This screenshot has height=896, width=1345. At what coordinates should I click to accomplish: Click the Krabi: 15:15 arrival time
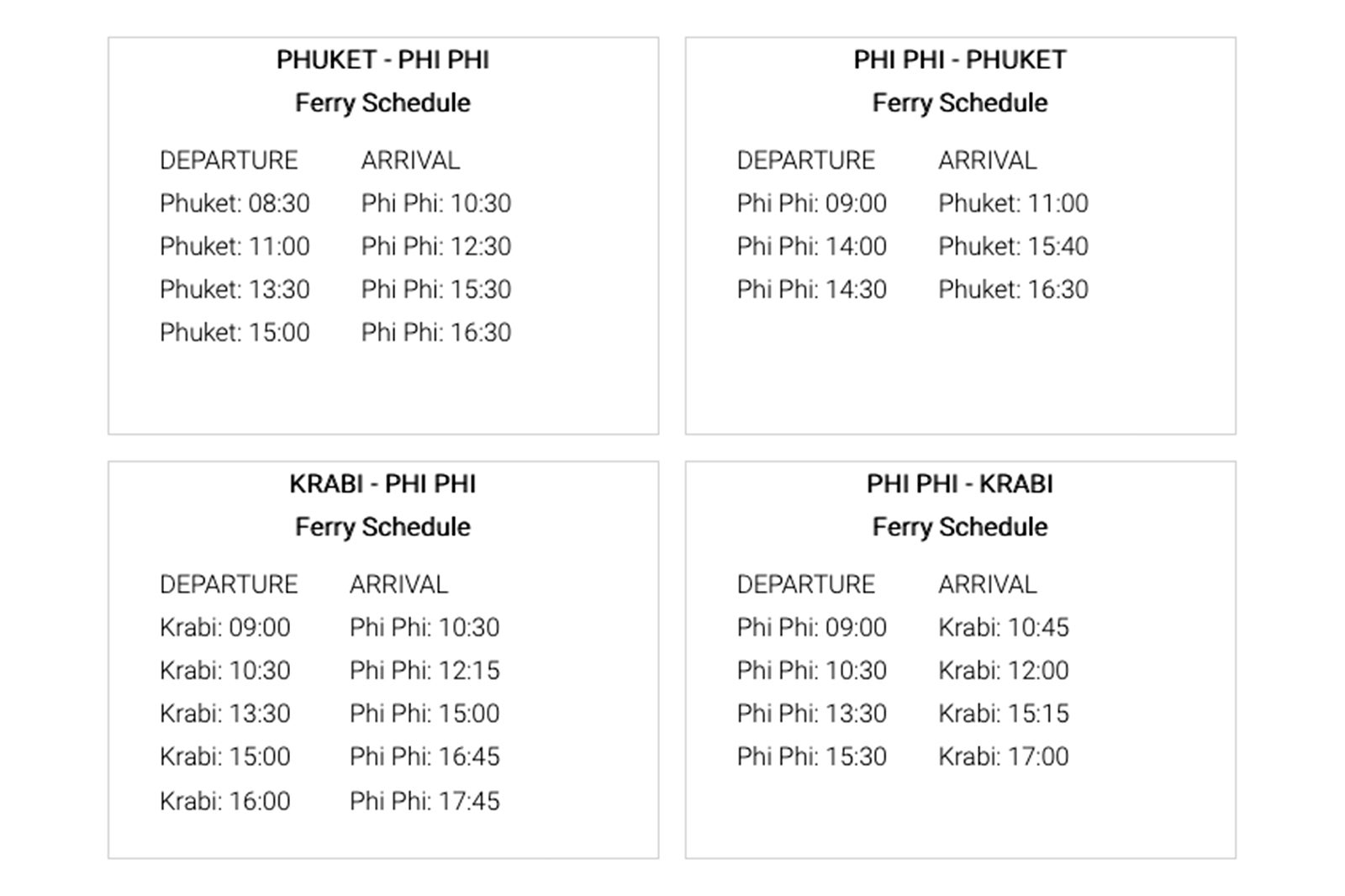(x=1004, y=714)
